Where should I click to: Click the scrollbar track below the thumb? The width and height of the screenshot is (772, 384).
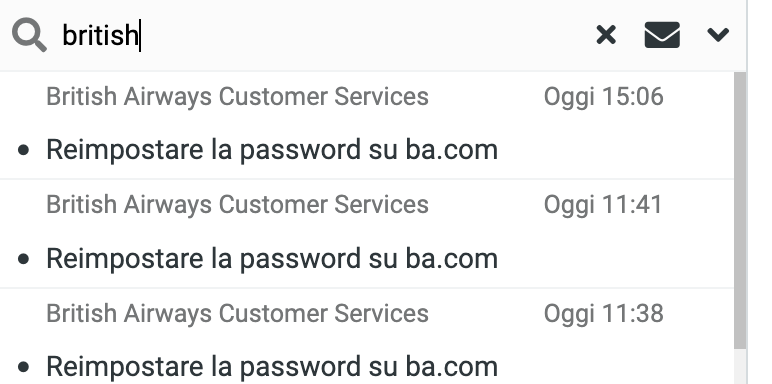click(740, 367)
